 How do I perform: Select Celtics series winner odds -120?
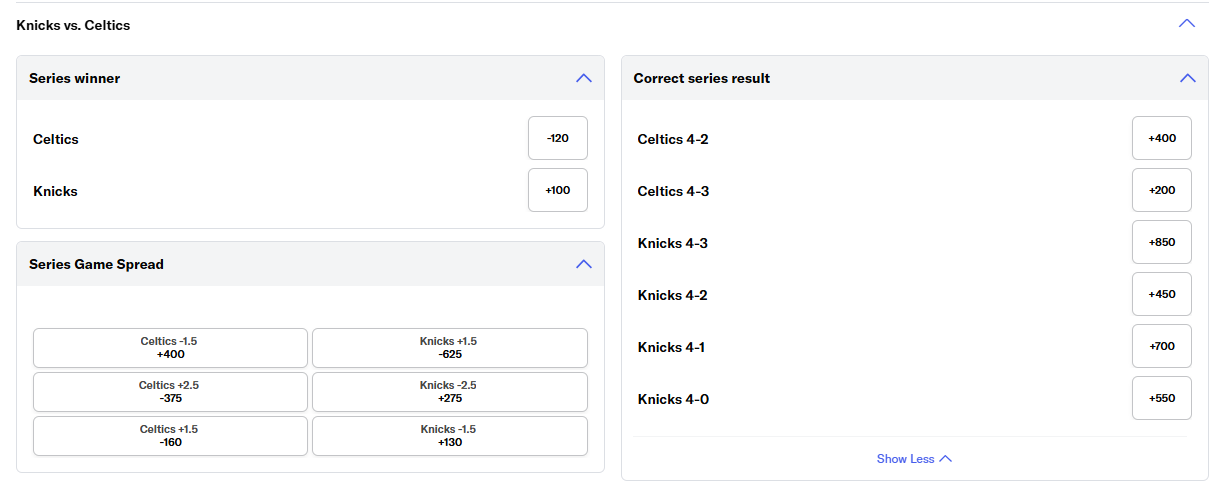[558, 138]
